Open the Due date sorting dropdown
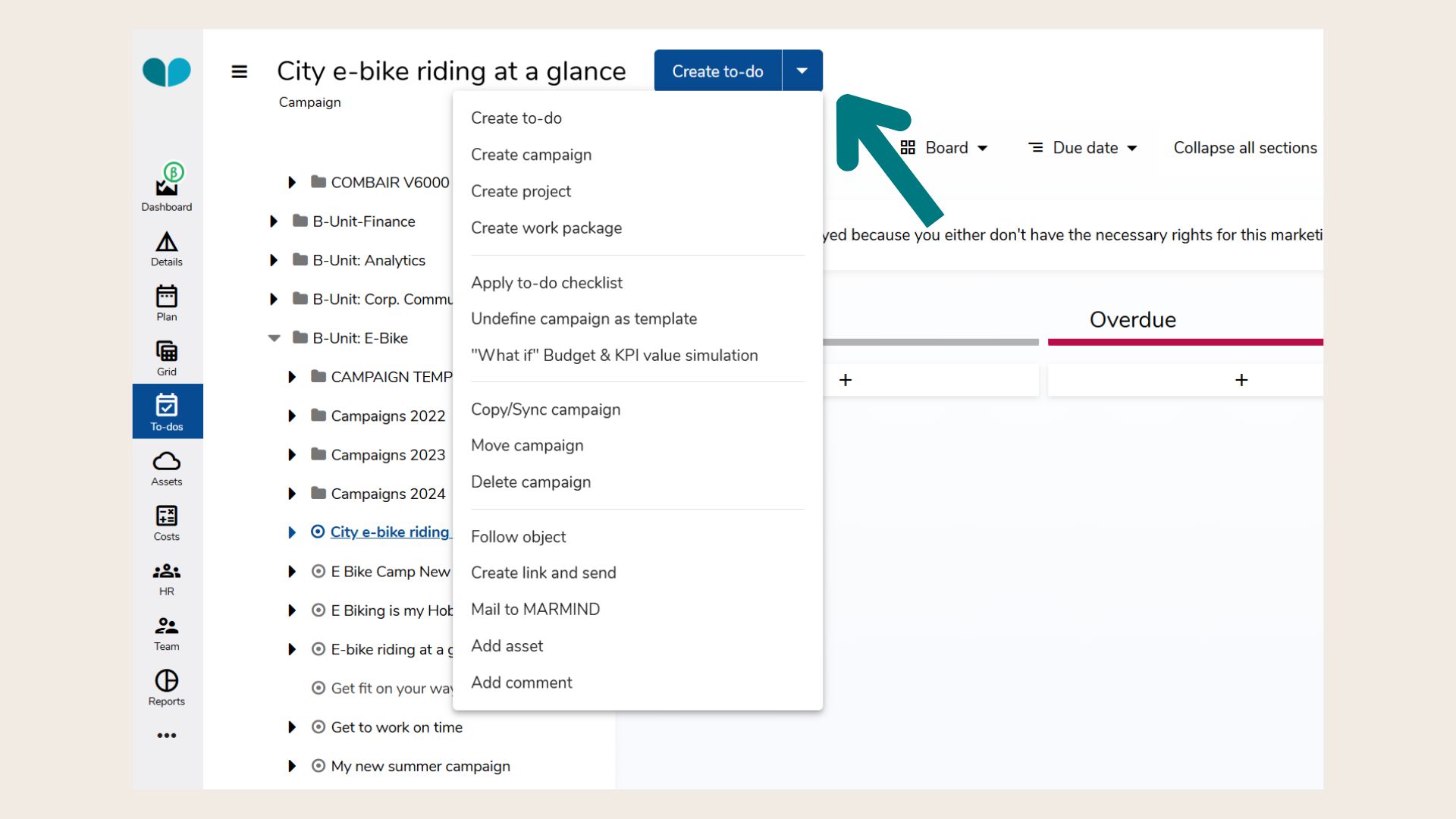The image size is (1456, 819). [1083, 148]
